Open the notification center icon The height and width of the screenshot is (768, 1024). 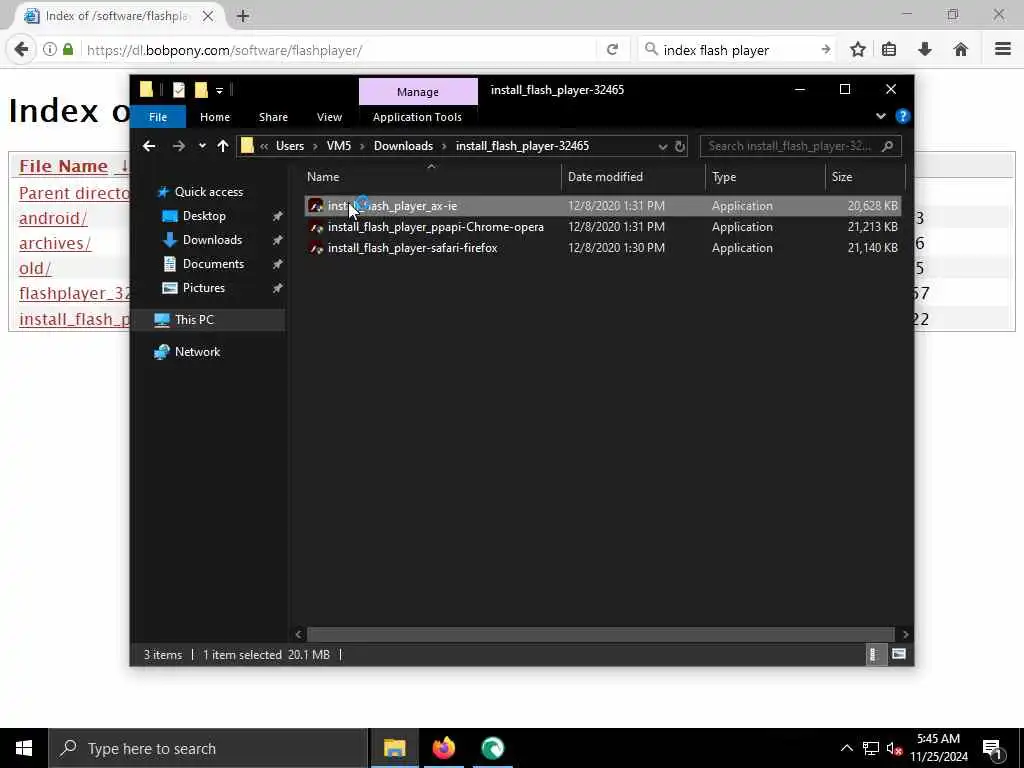992,749
